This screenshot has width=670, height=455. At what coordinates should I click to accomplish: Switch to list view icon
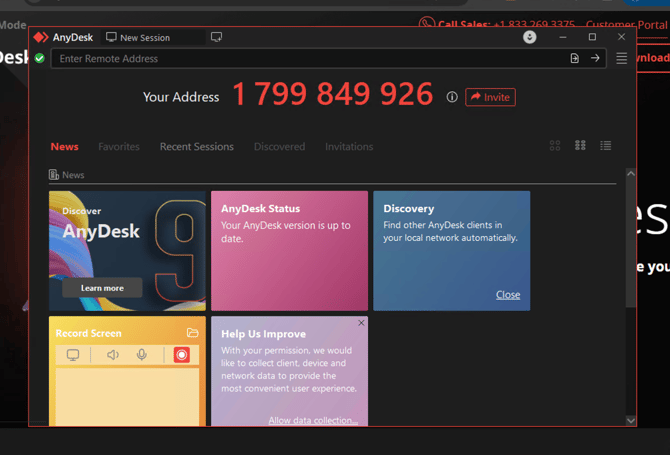tap(605, 146)
